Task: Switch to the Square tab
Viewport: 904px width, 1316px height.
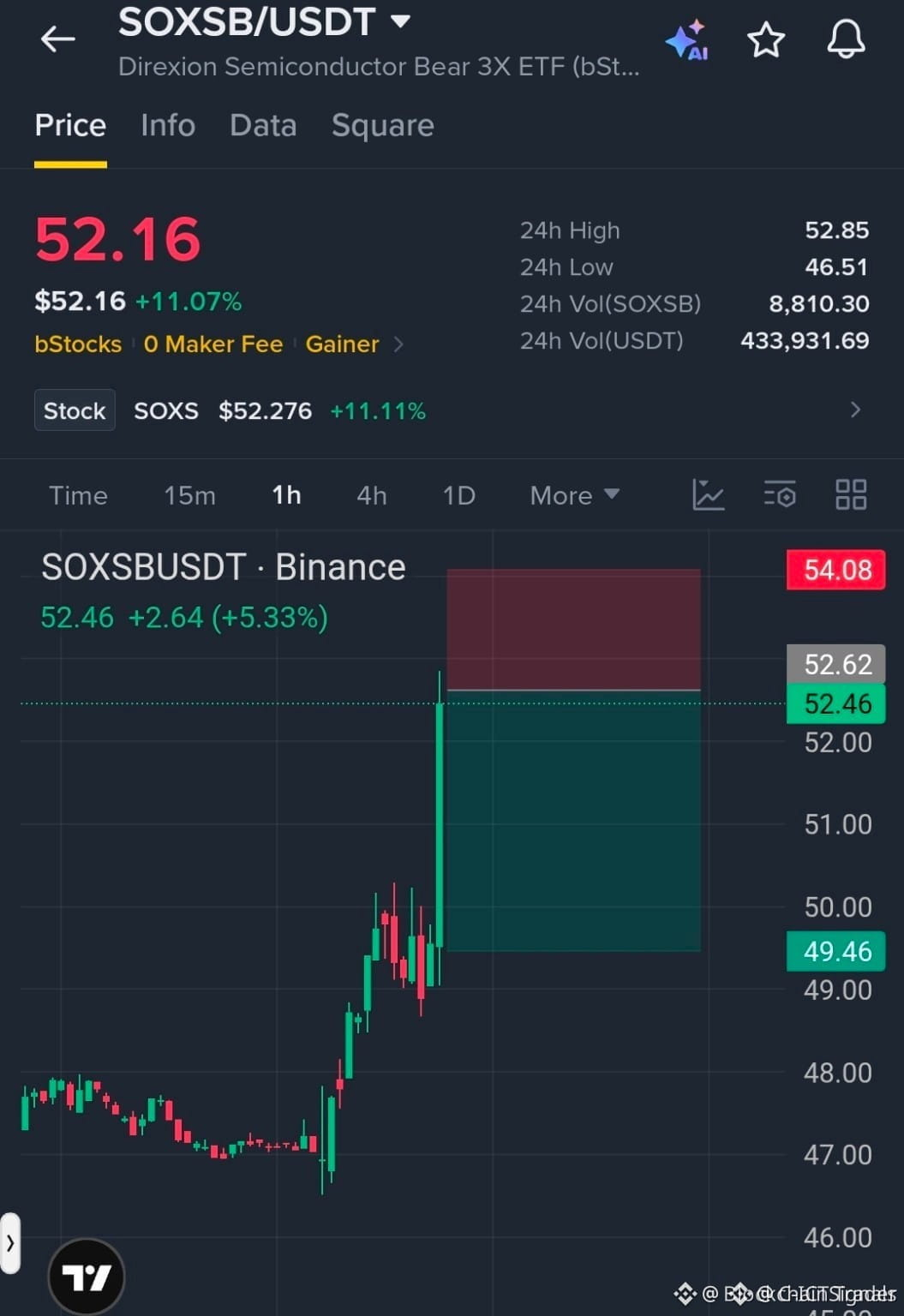Action: 383,126
